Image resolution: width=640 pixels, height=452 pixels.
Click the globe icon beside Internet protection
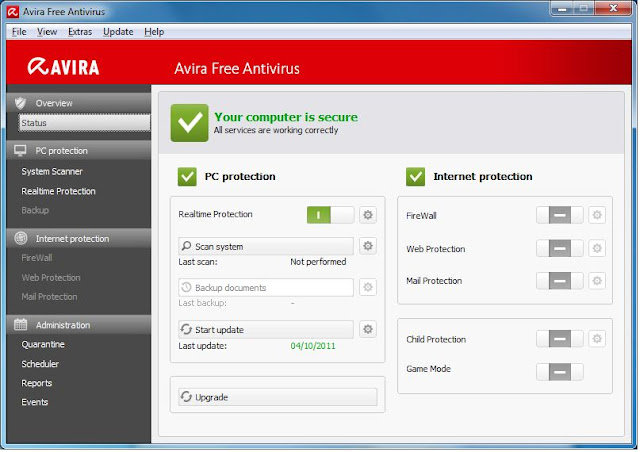(x=20, y=238)
